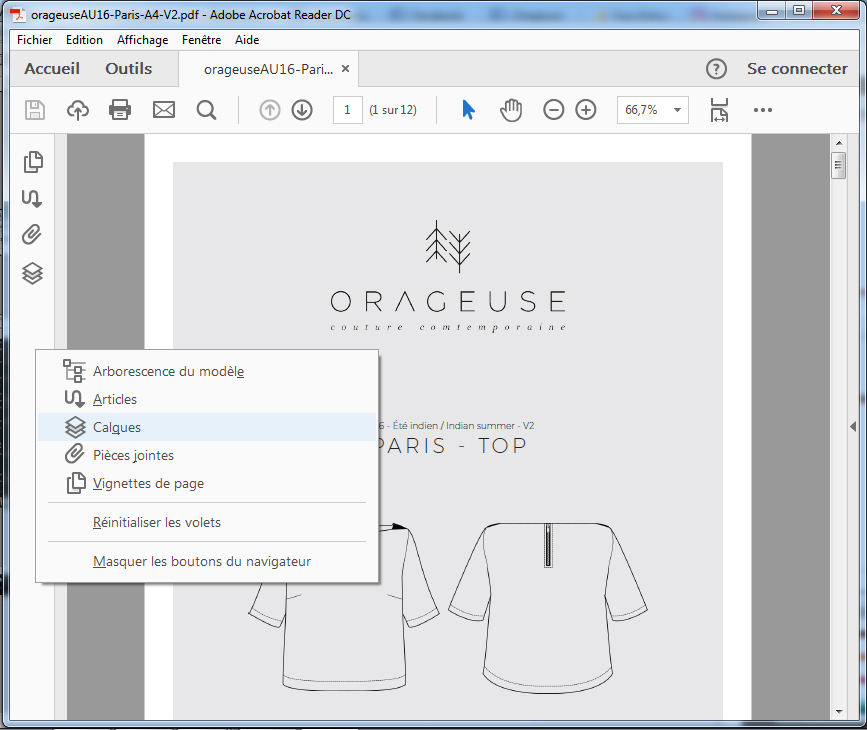Image resolution: width=867 pixels, height=730 pixels.
Task: Choose Pièces jointes menu entry
Action: pyautogui.click(x=207, y=455)
